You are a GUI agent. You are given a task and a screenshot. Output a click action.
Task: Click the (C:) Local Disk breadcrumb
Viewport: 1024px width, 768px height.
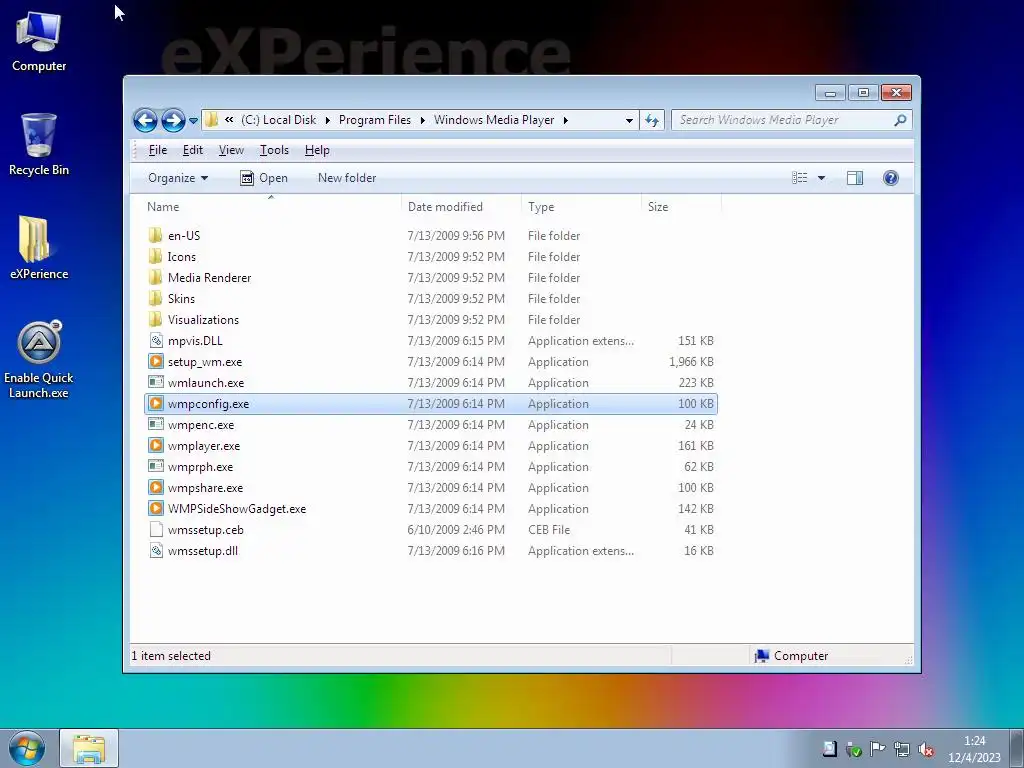278,120
